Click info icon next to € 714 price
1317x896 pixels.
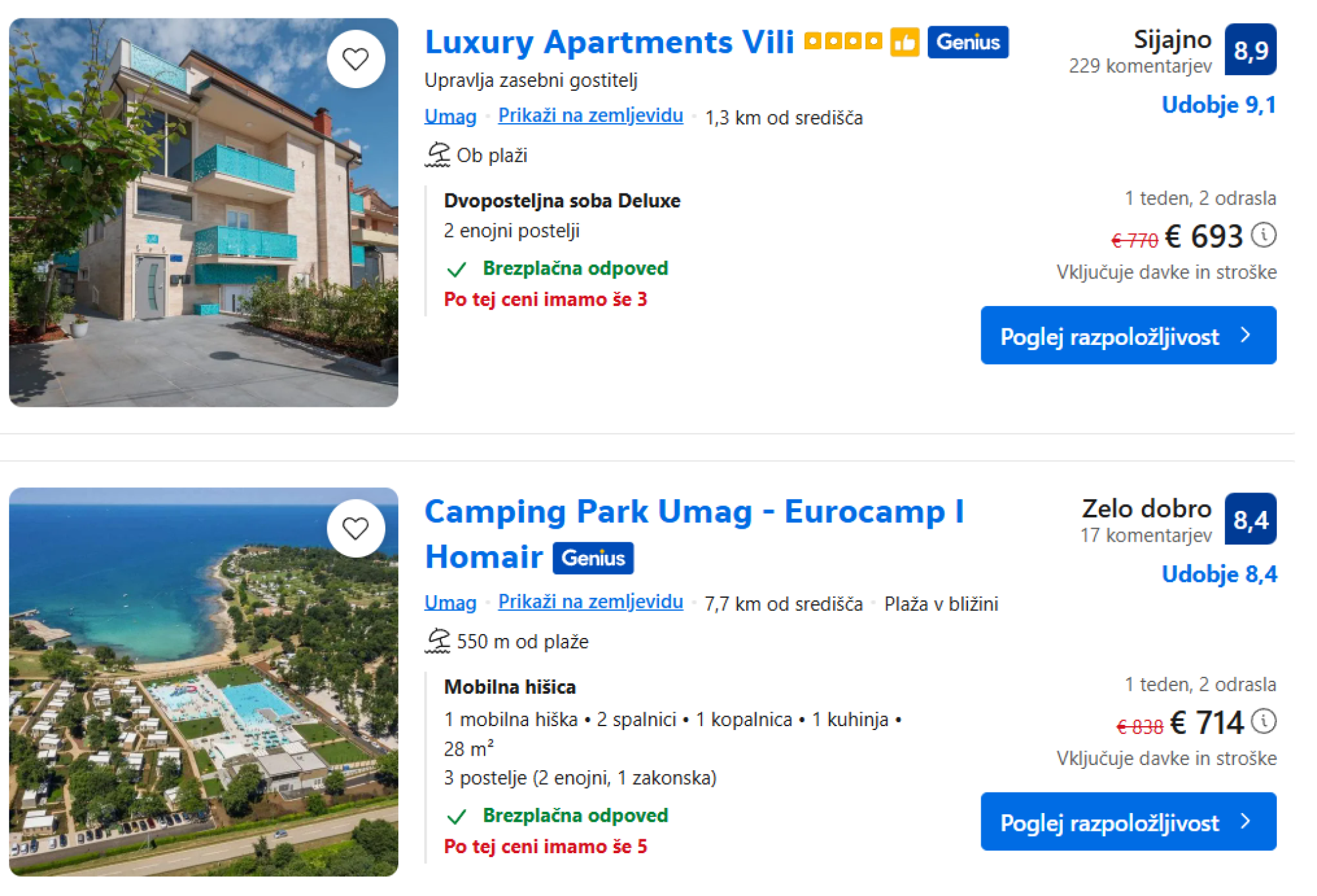pyautogui.click(x=1263, y=721)
